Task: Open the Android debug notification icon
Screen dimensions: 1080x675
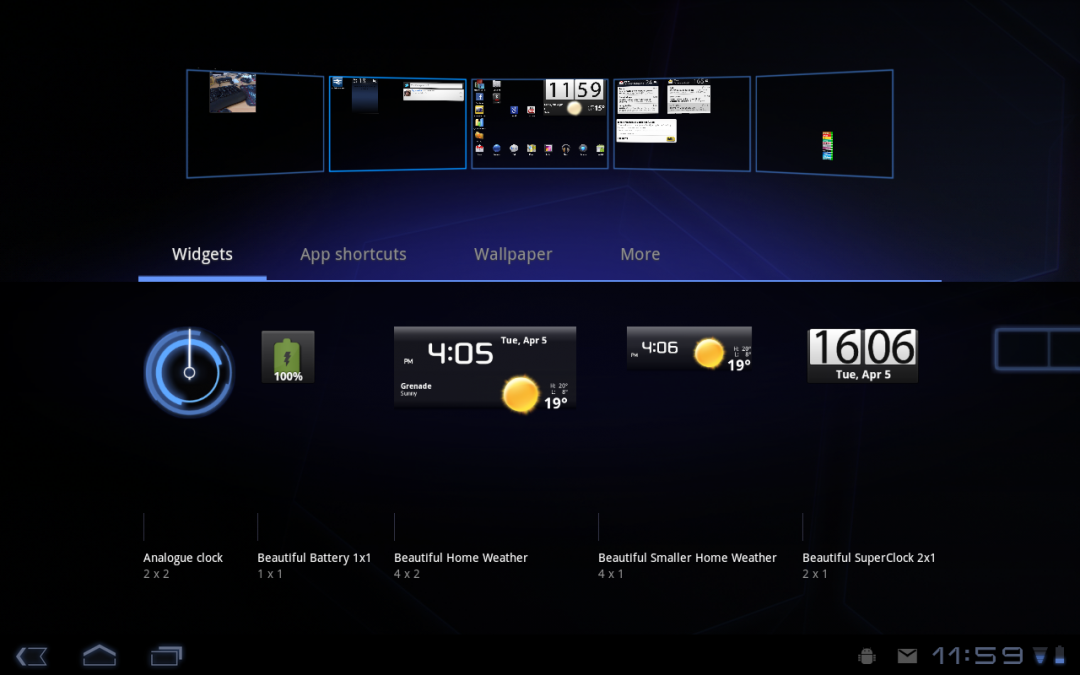Action: (866, 656)
